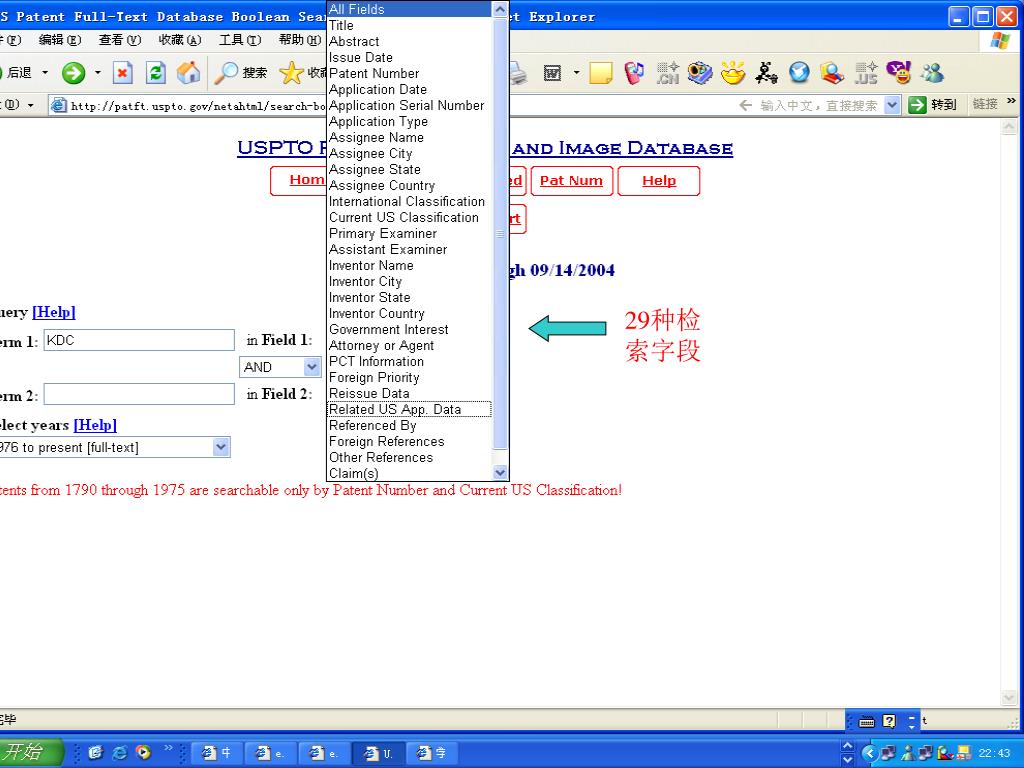Screen dimensions: 1024x768
Task: Select 'International Classification' list option
Action: point(409,201)
